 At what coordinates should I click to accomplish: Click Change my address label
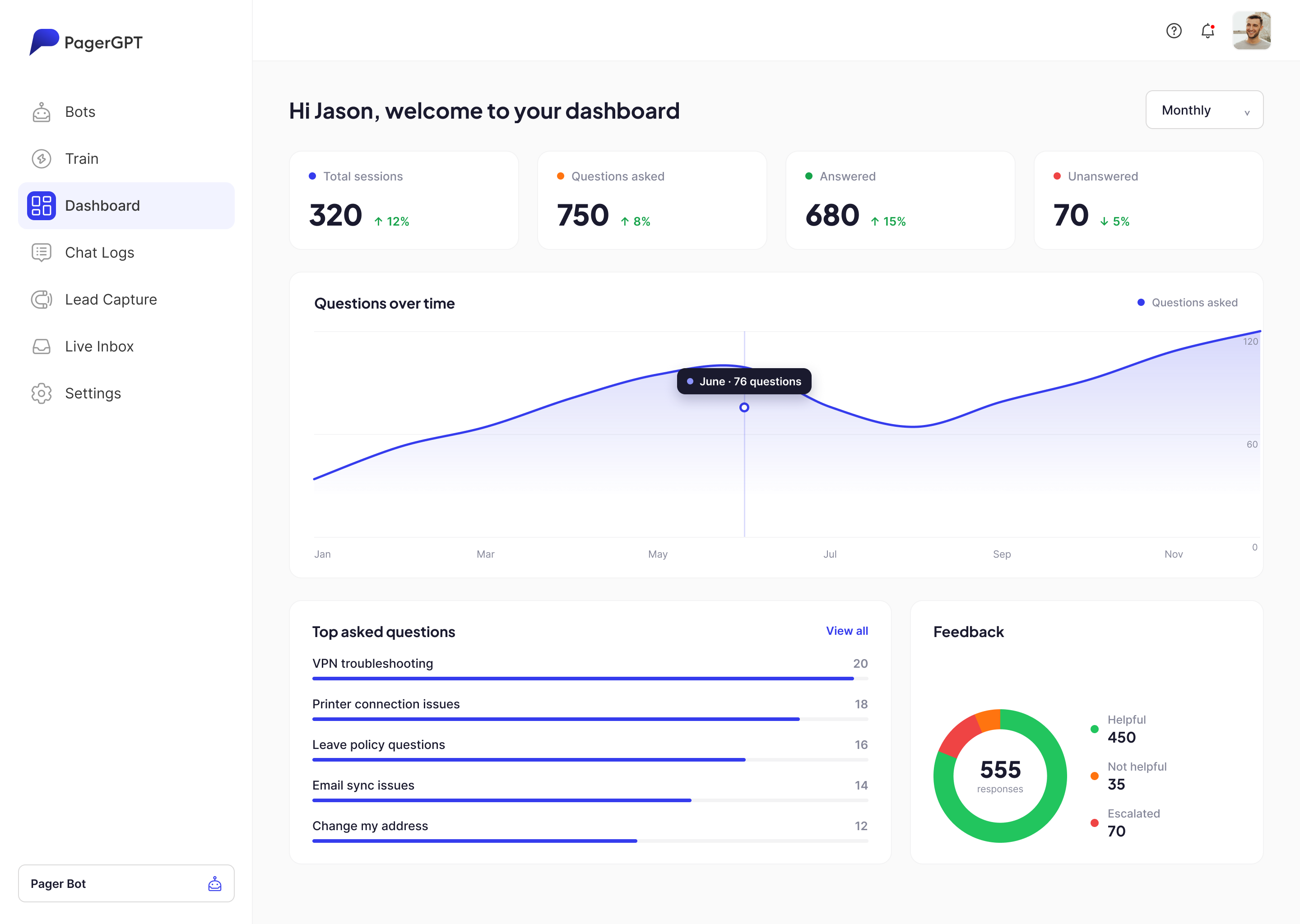(x=370, y=826)
